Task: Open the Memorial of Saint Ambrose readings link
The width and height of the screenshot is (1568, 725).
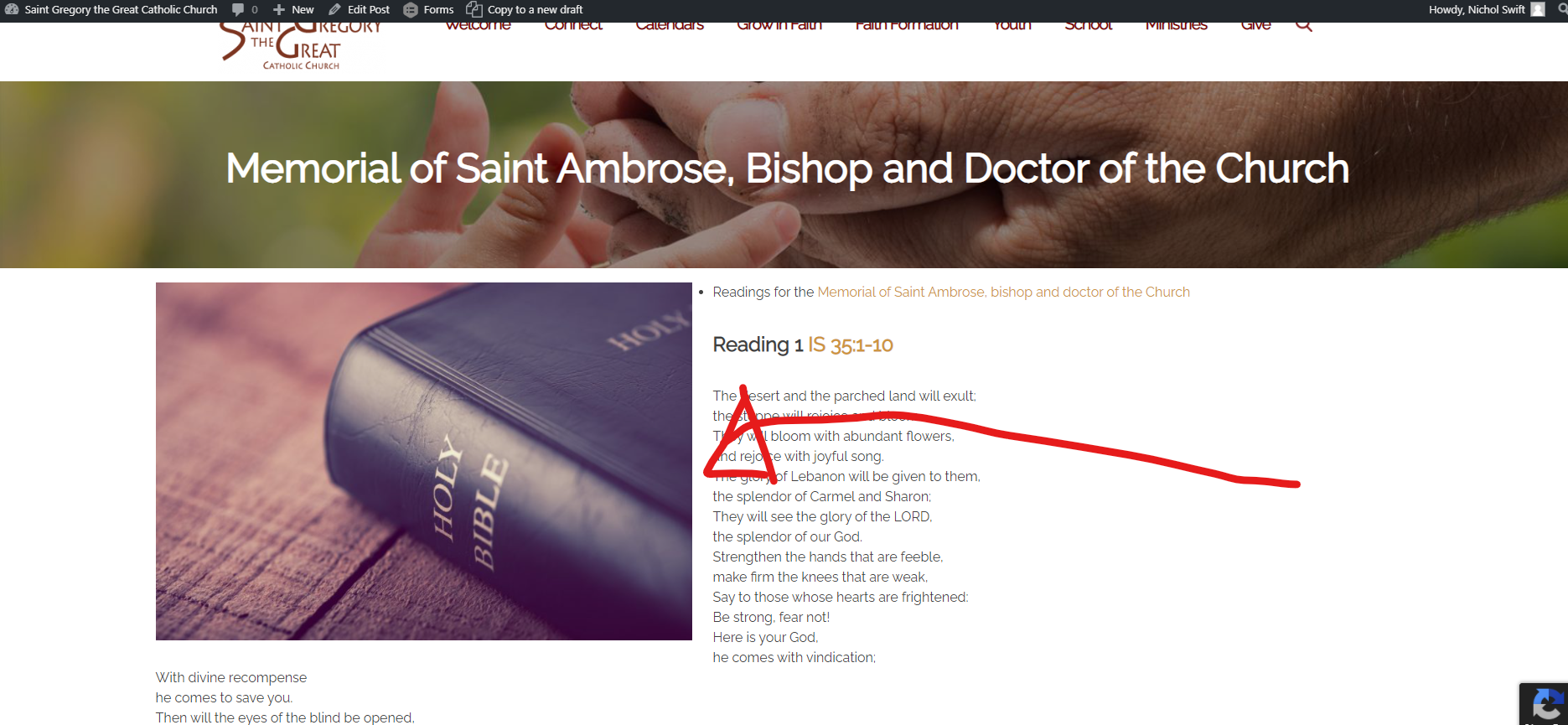Action: 1003,292
